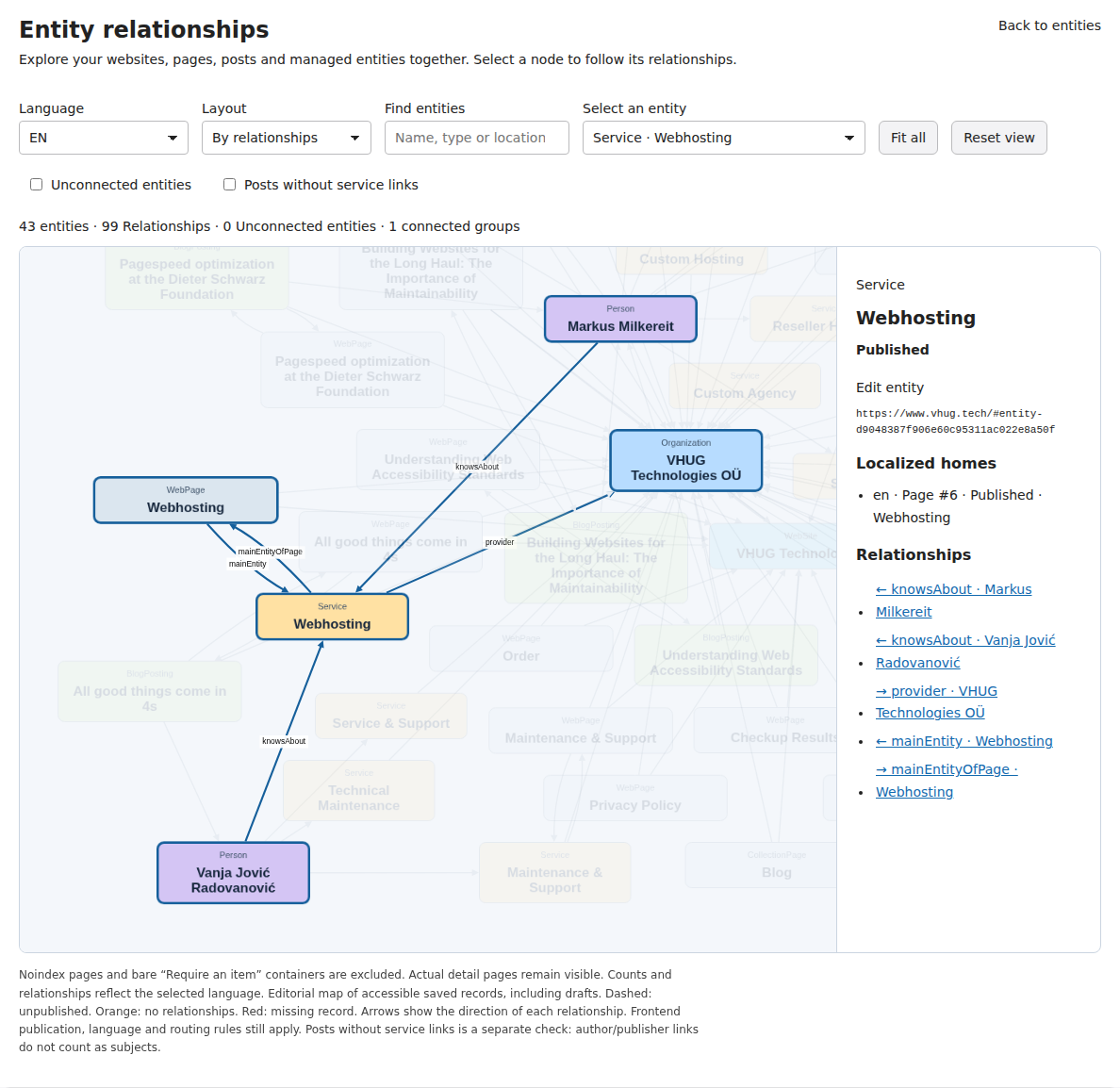Follow the provider · VHUG Technologies OÜ link
The image size is (1120, 1088).
(936, 701)
